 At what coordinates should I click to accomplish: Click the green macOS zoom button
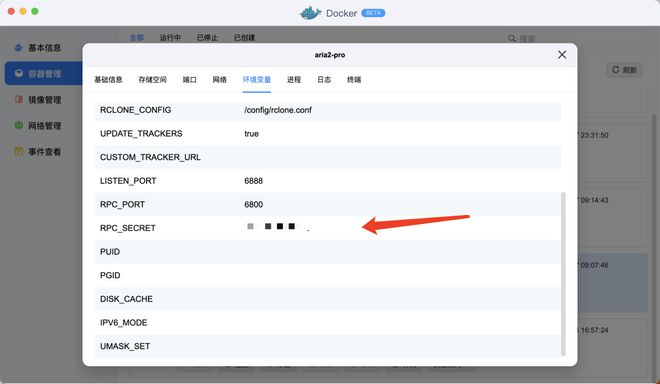[35, 11]
